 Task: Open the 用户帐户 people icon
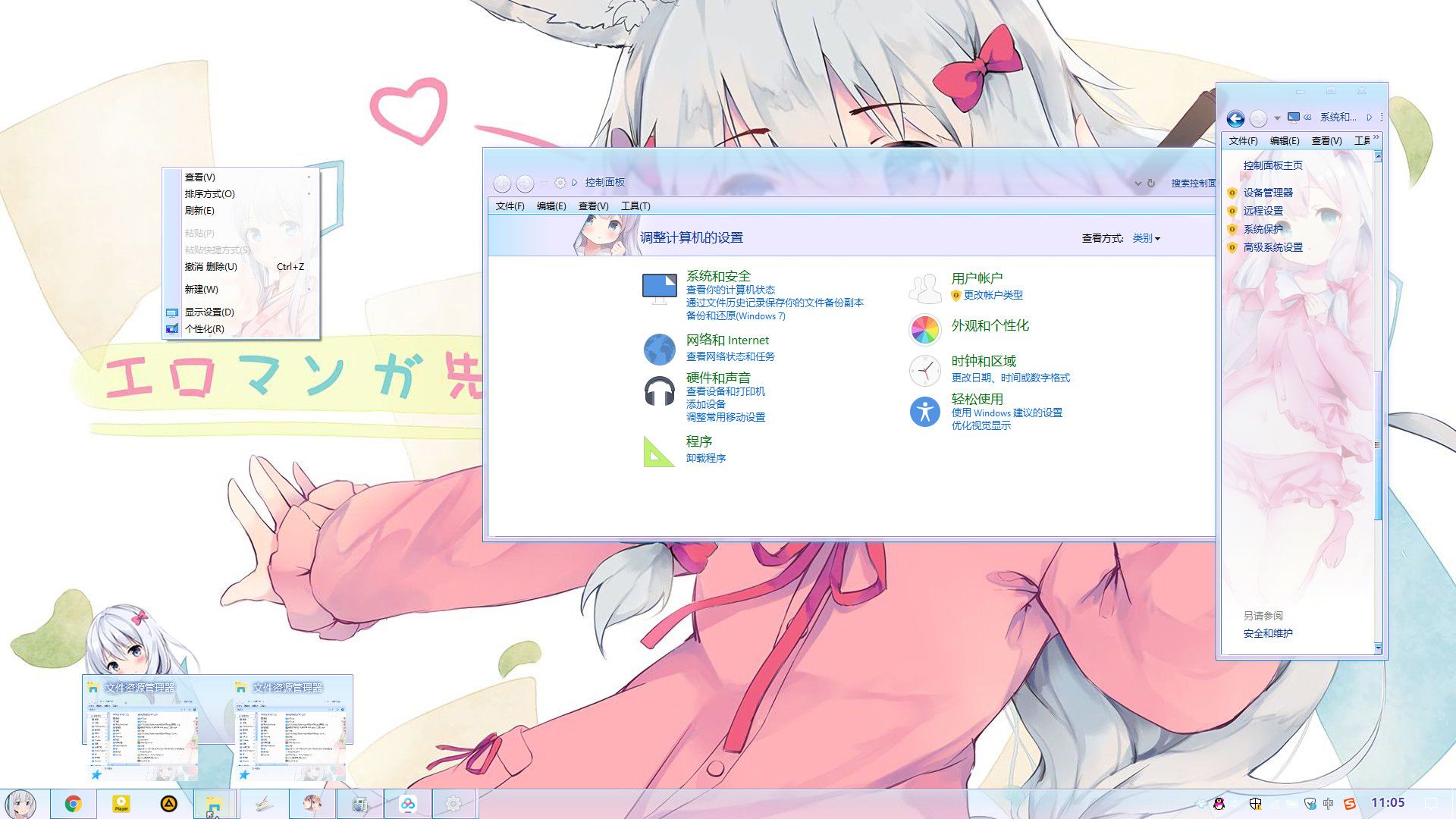coord(924,289)
